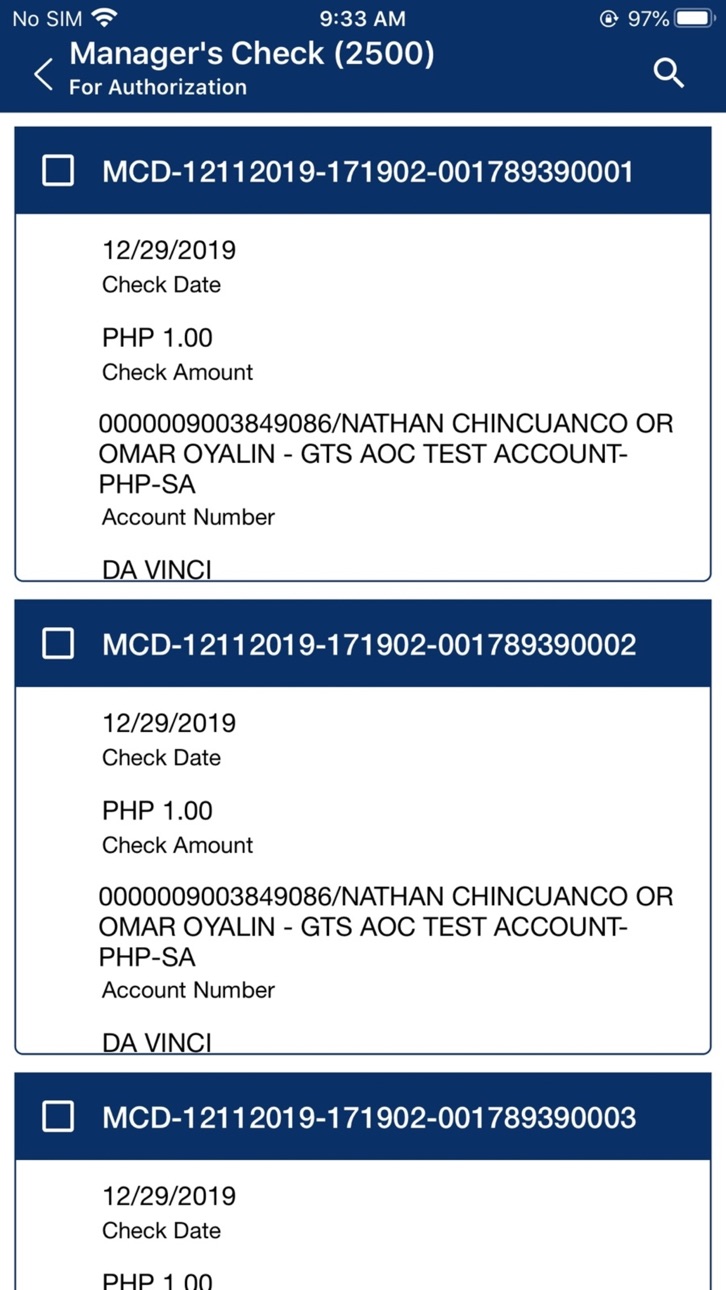Tap the 12/29/2019 date in the third card
Viewport: 726px width, 1290px height.
coord(169,1196)
